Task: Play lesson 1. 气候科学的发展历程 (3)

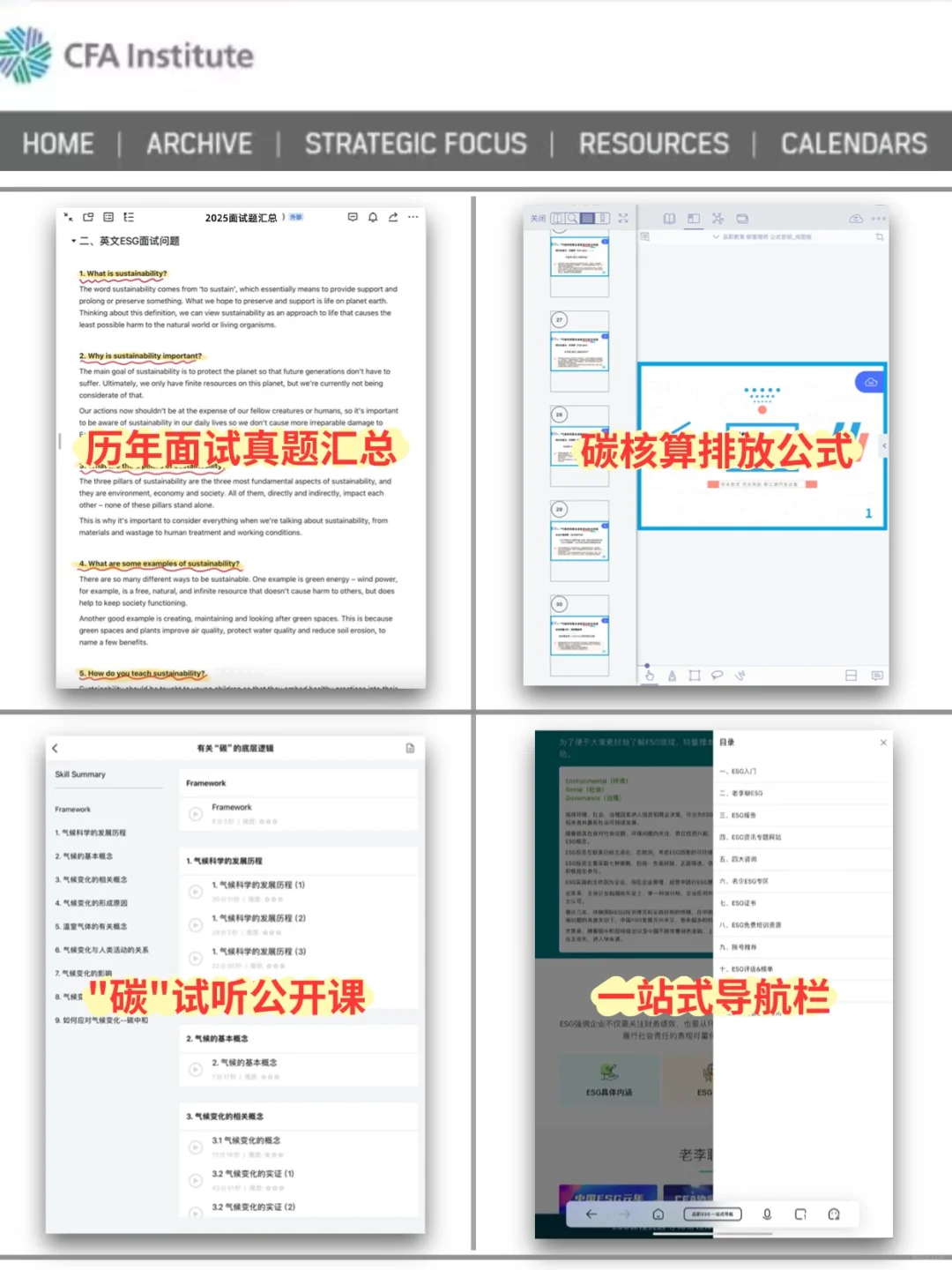Action: click(196, 959)
